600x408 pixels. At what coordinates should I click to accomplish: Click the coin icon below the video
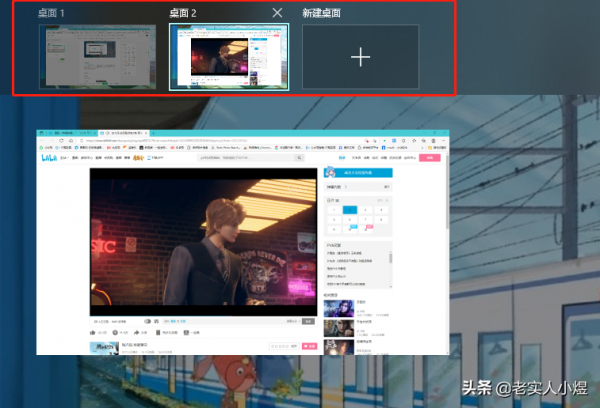coord(115,333)
